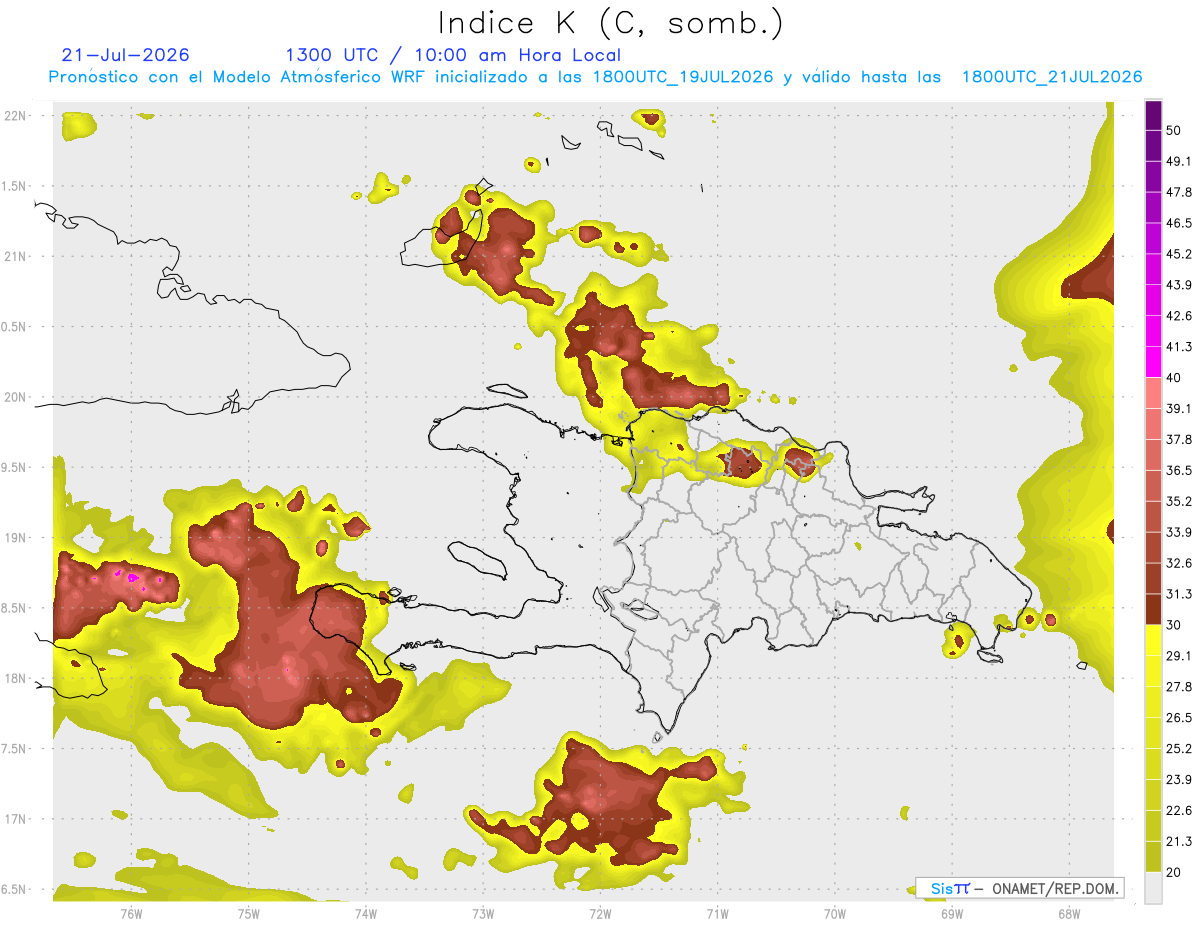Click the "20N" latitude label

pos(16,397)
